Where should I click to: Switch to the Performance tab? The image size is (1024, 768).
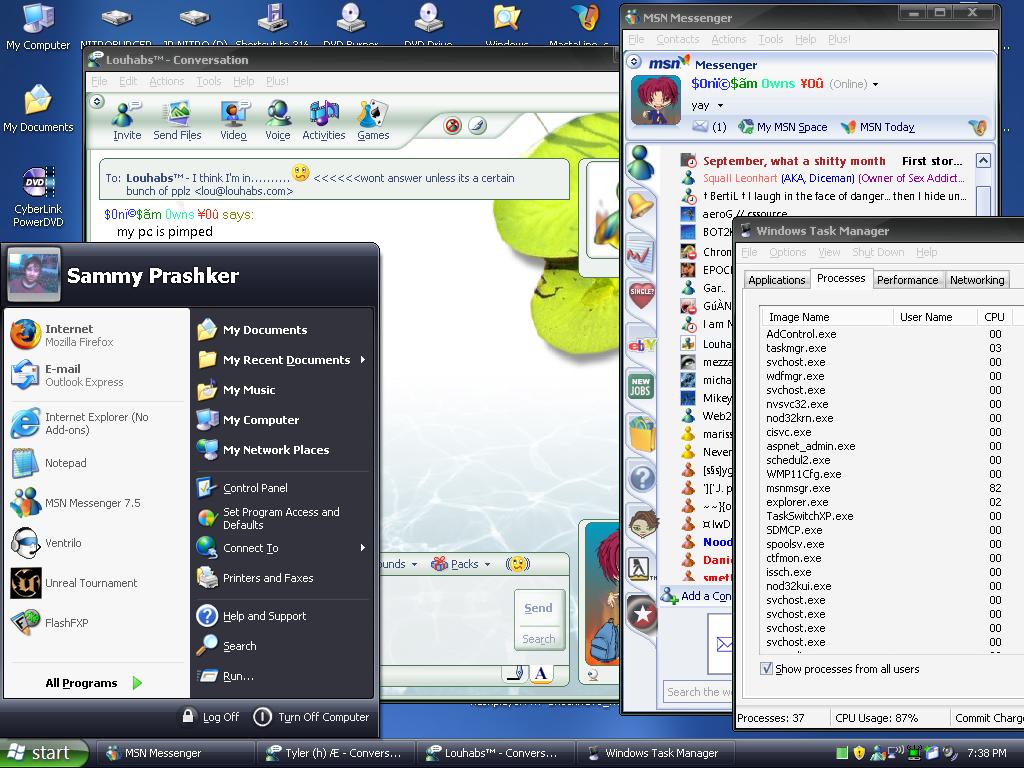click(907, 280)
